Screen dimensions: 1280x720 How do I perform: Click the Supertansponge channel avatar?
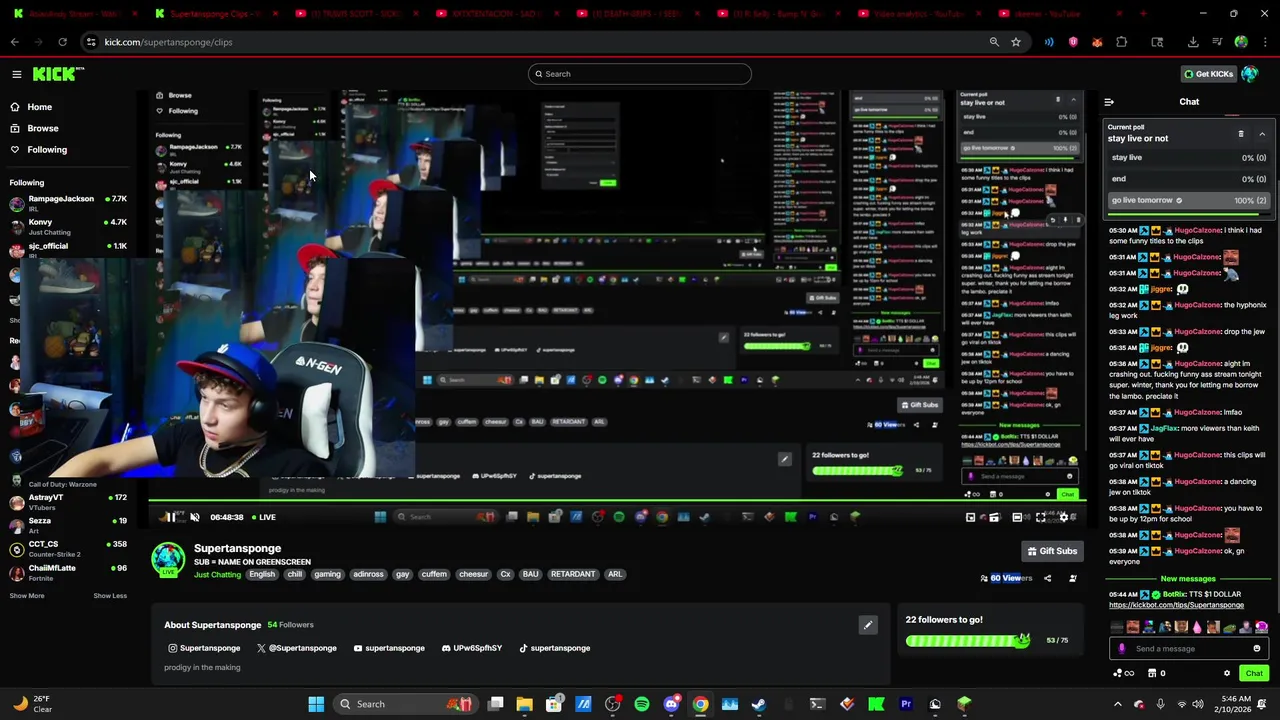pos(168,560)
